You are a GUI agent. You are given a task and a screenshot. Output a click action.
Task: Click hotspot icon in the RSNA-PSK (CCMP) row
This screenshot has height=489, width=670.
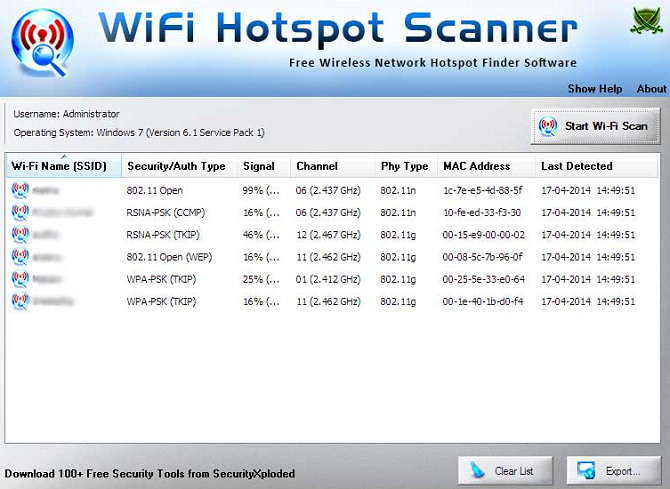point(20,212)
